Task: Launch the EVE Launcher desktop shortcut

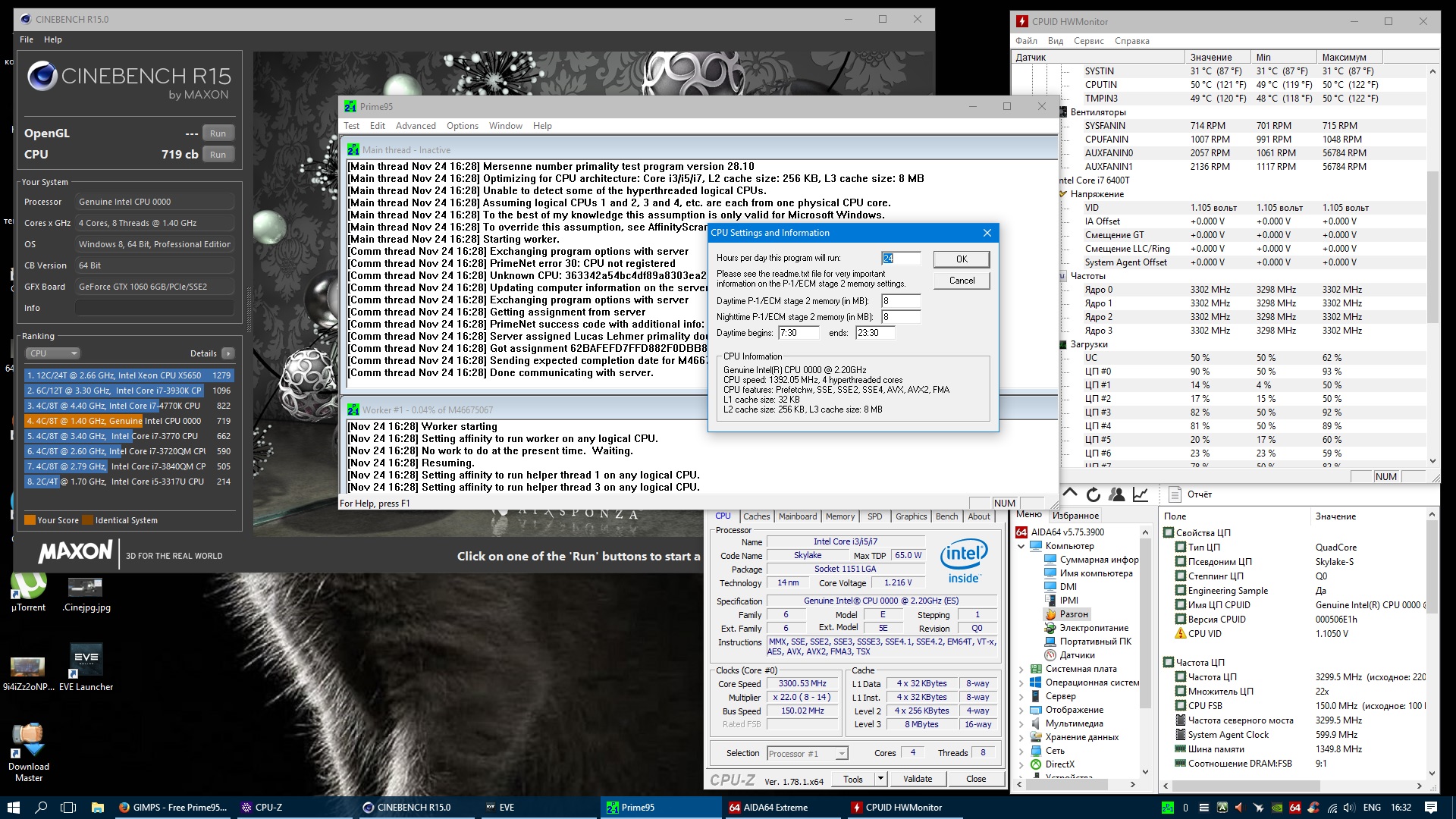Action: point(86,660)
